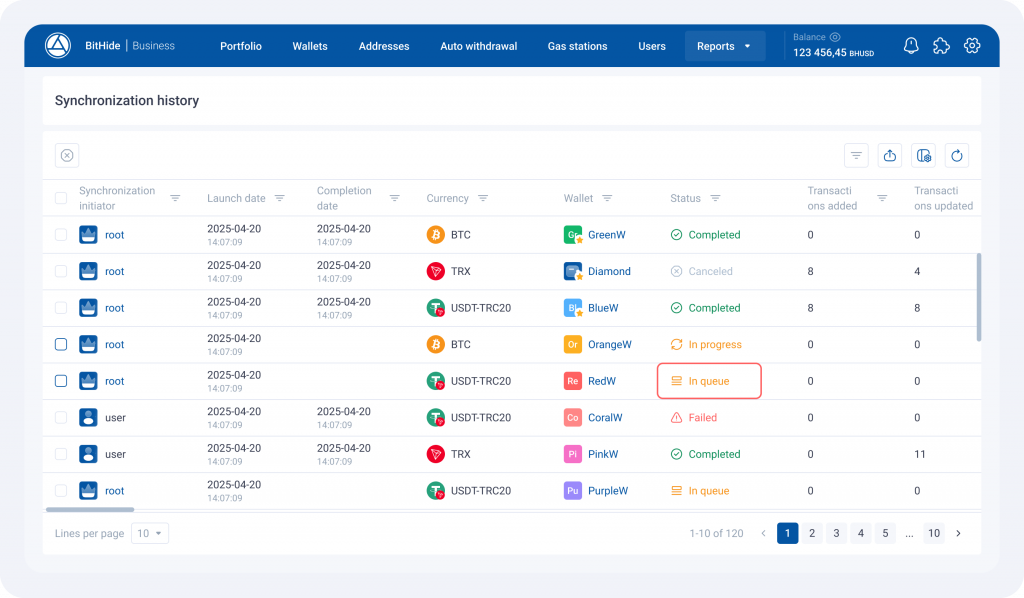Open the settings gear icon
This screenshot has width=1024, height=598.
click(972, 46)
